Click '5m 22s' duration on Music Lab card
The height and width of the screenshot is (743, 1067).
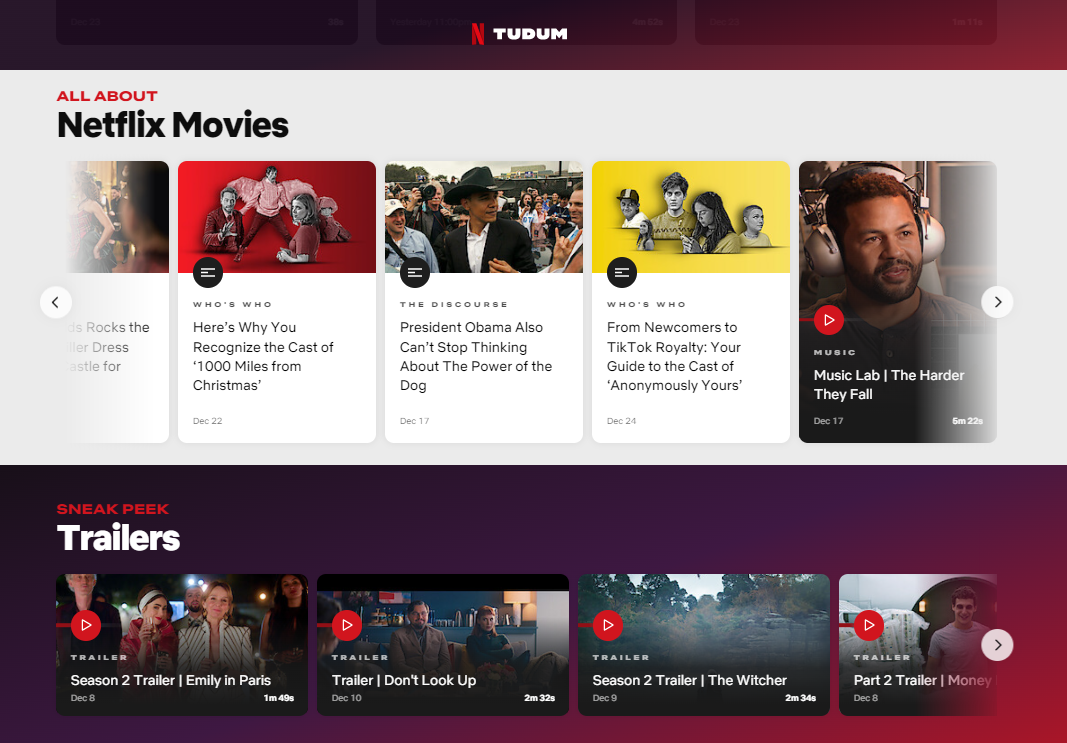[x=967, y=421]
